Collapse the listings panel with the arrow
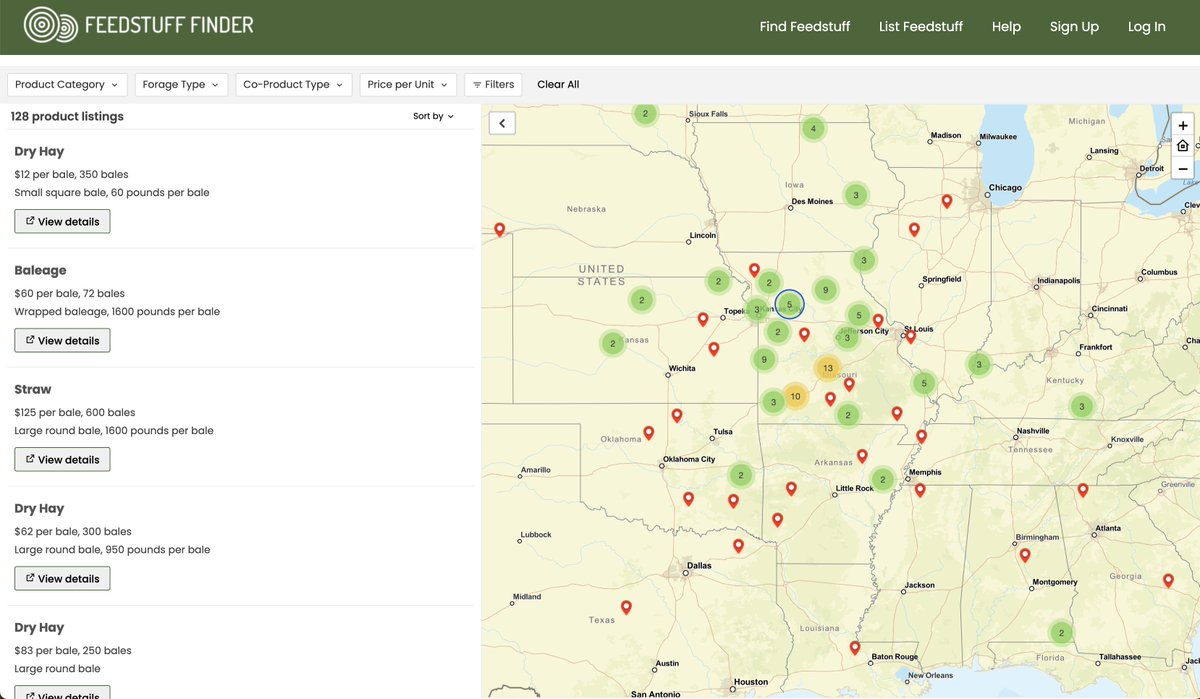Screen dimensions: 1200x699 [502, 123]
